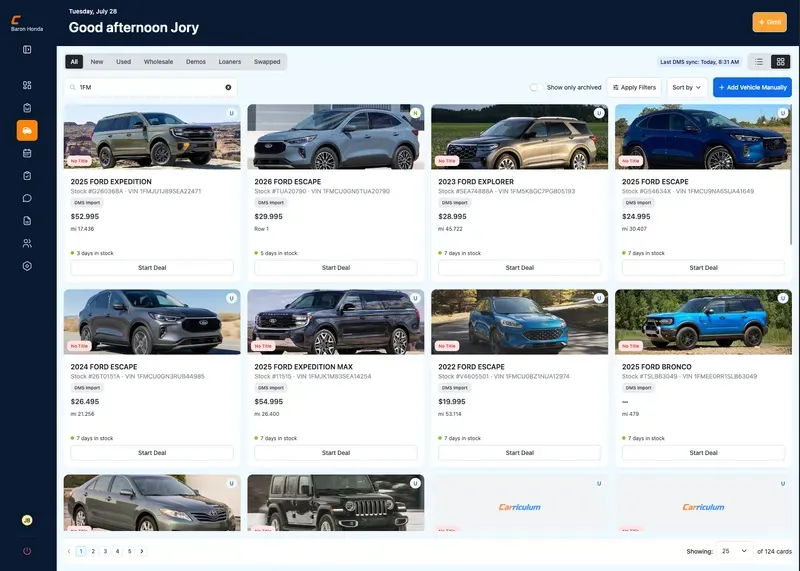This screenshot has height=571, width=800.
Task: Open the Sort by dropdown
Action: 687,88
